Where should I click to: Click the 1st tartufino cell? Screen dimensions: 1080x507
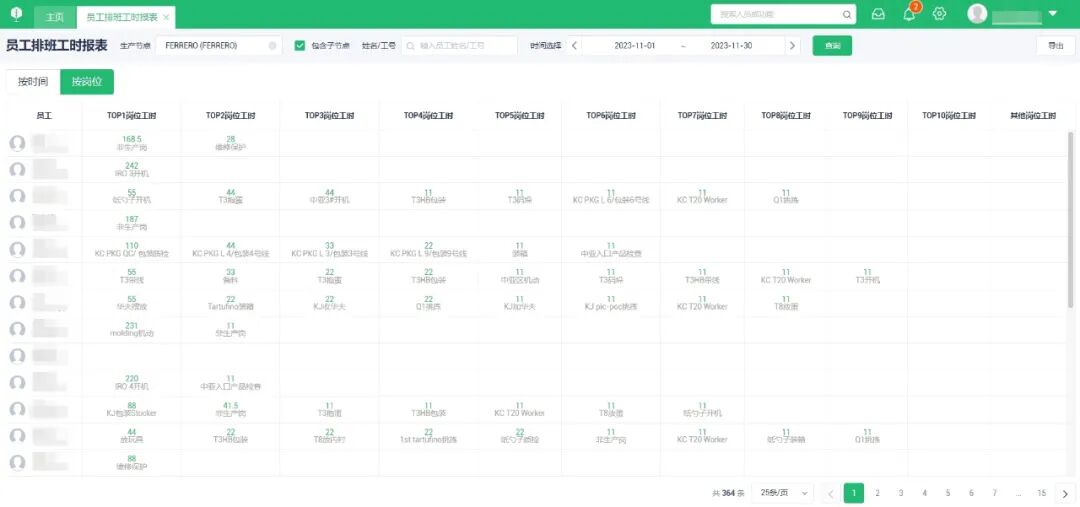428,436
